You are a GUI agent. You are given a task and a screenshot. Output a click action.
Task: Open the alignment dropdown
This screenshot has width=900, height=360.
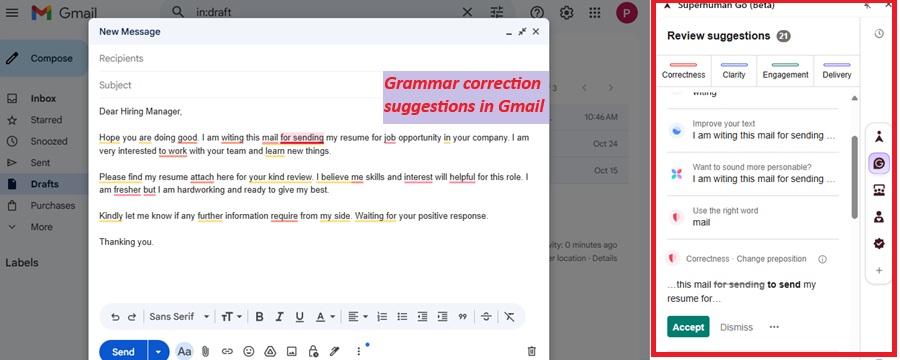coord(358,317)
